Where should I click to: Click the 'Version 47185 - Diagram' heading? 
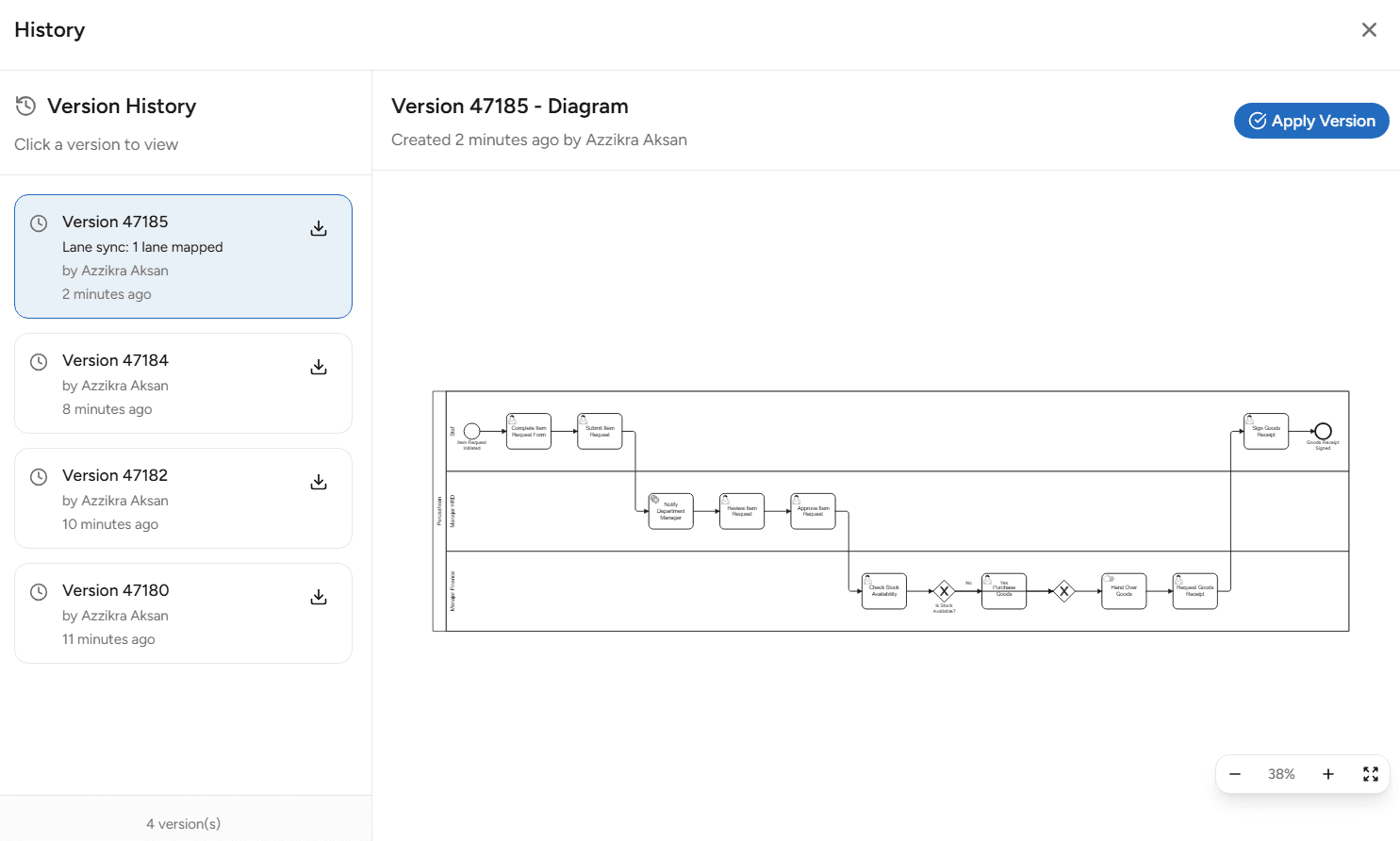pos(510,107)
